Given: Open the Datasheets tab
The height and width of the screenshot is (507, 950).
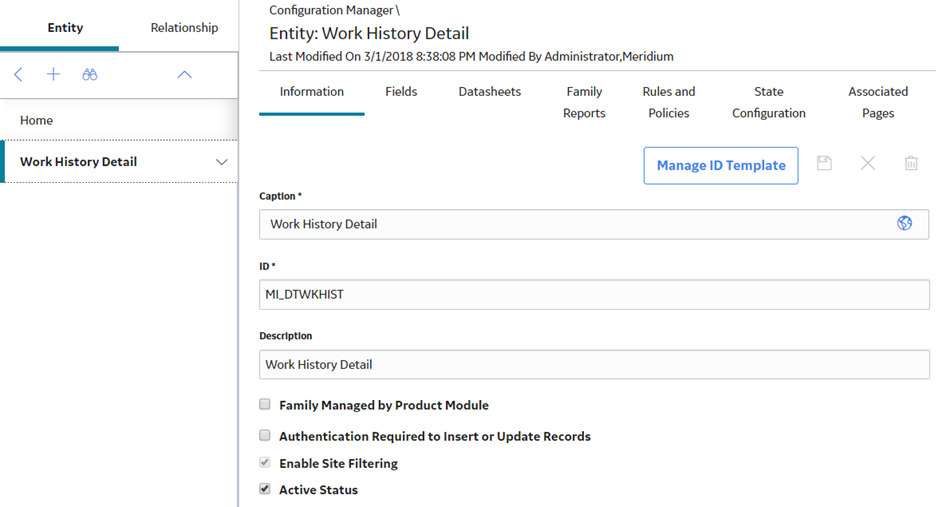Looking at the screenshot, I should tap(490, 91).
